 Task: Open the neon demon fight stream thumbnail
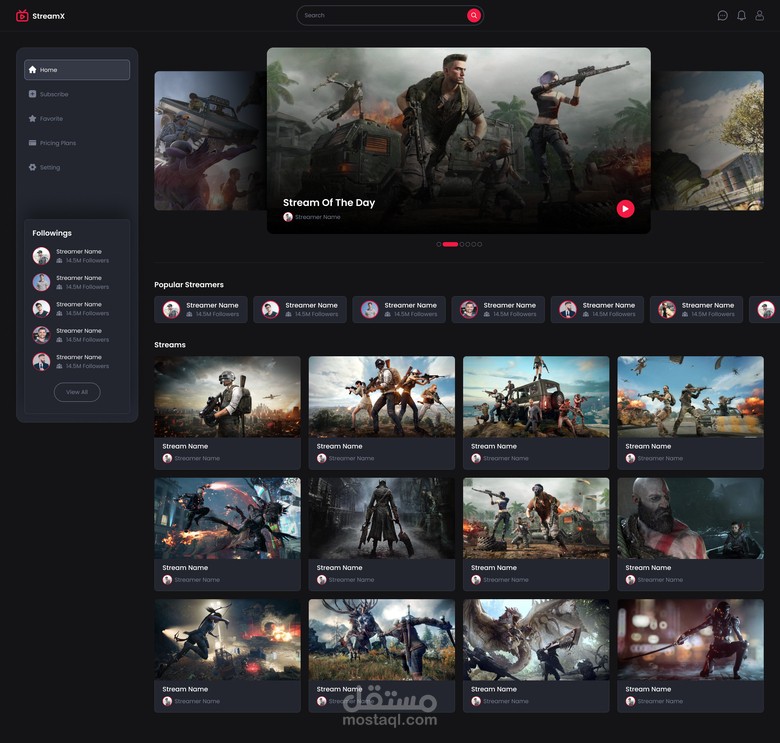point(227,518)
